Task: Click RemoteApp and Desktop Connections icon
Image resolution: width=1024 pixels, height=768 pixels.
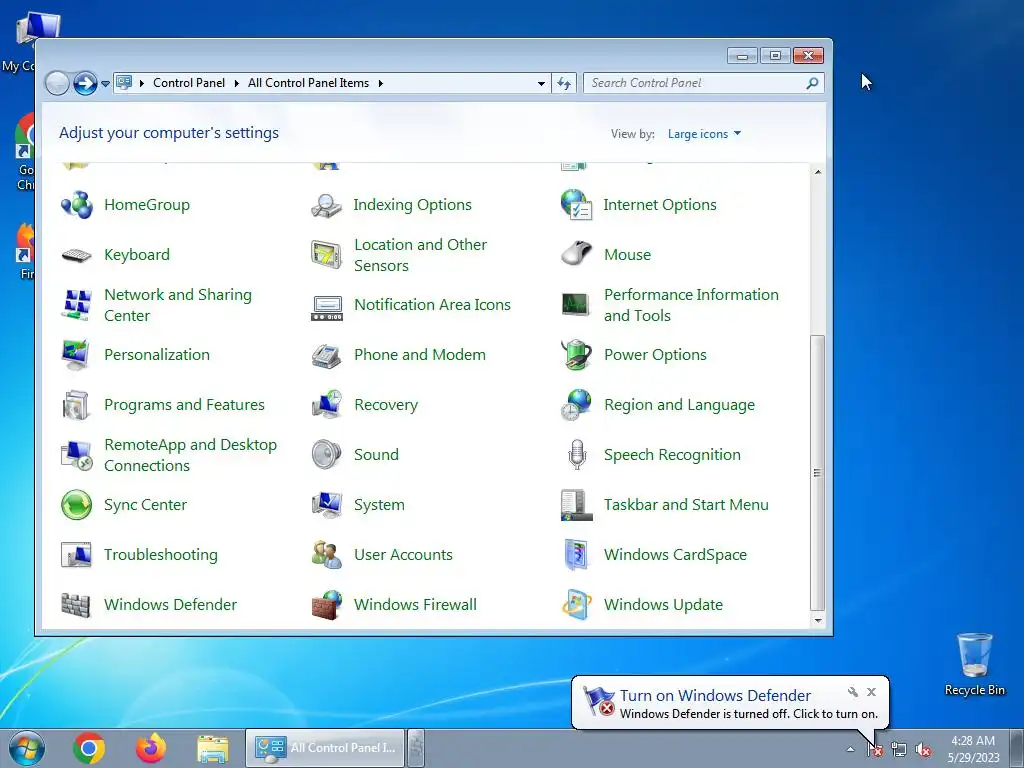Action: pyautogui.click(x=77, y=455)
